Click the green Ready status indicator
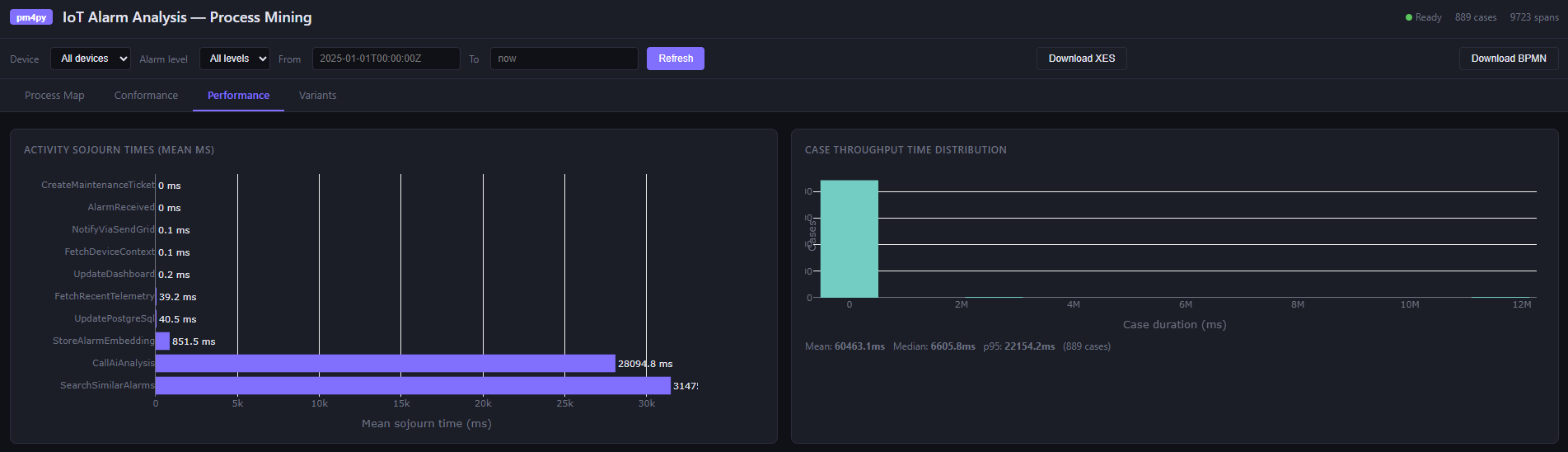Screen dimensions: 1568x452 [1423, 17]
